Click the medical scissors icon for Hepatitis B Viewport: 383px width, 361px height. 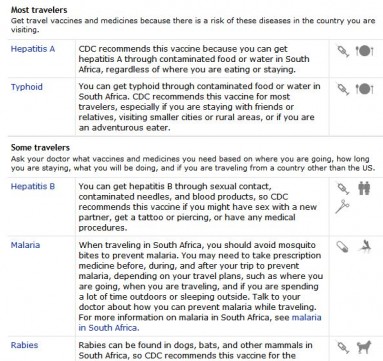click(x=342, y=206)
